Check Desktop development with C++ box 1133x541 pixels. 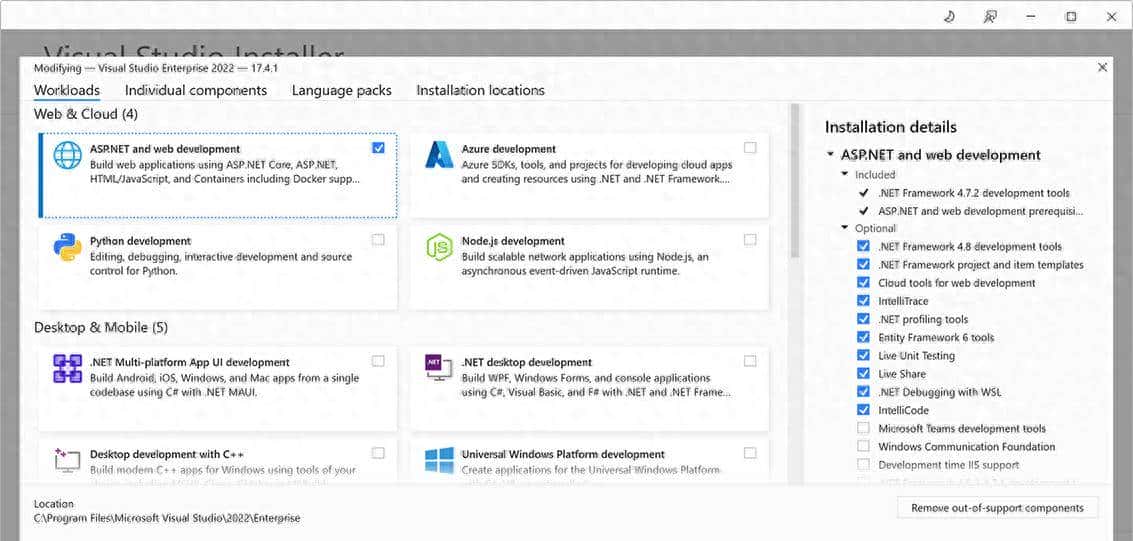[378, 453]
